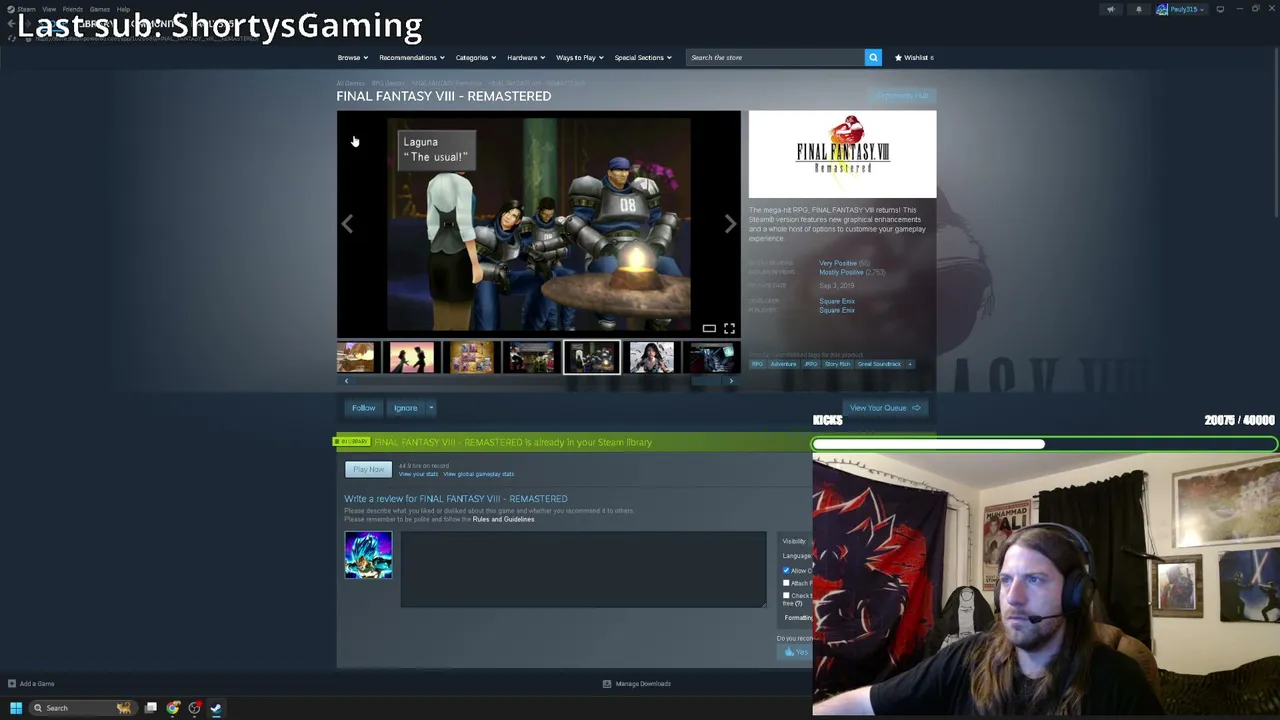Open Google Chrome from the taskbar

click(x=173, y=708)
